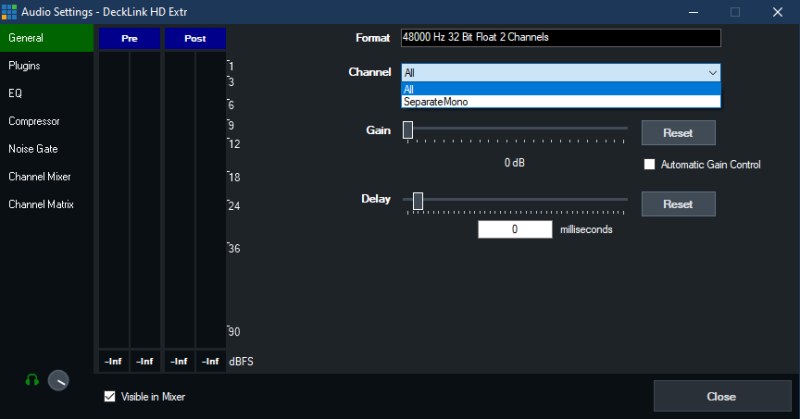Open the Plugins settings tab
This screenshot has width=800, height=419.
pos(25,65)
